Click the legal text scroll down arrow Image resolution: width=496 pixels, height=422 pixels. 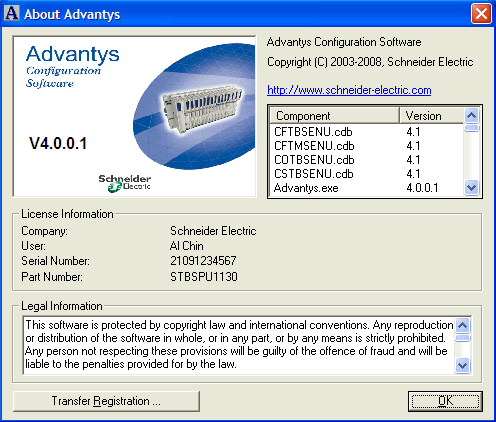462,365
